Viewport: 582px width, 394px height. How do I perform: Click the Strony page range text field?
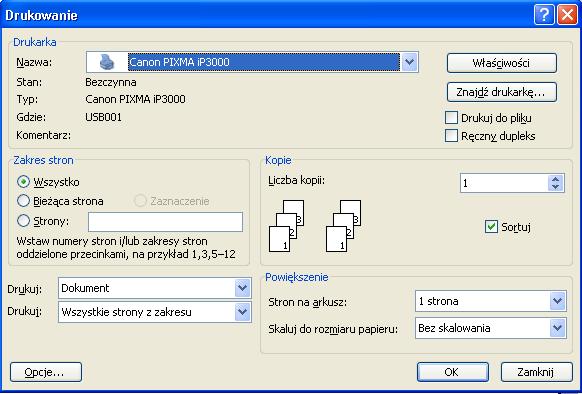coord(165,222)
